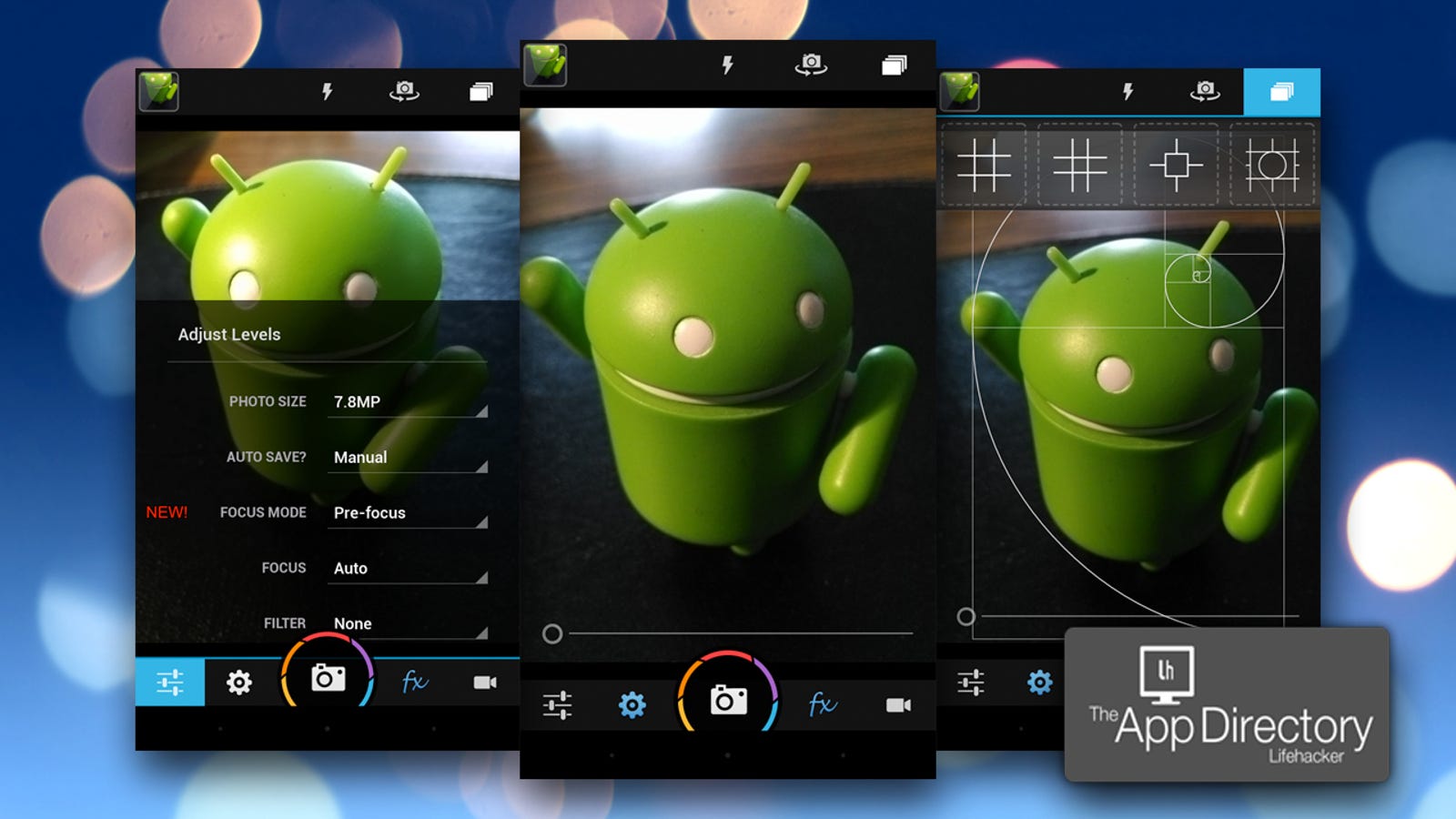Open the PHOTO SIZE 7.8MP dropdown

point(408,401)
